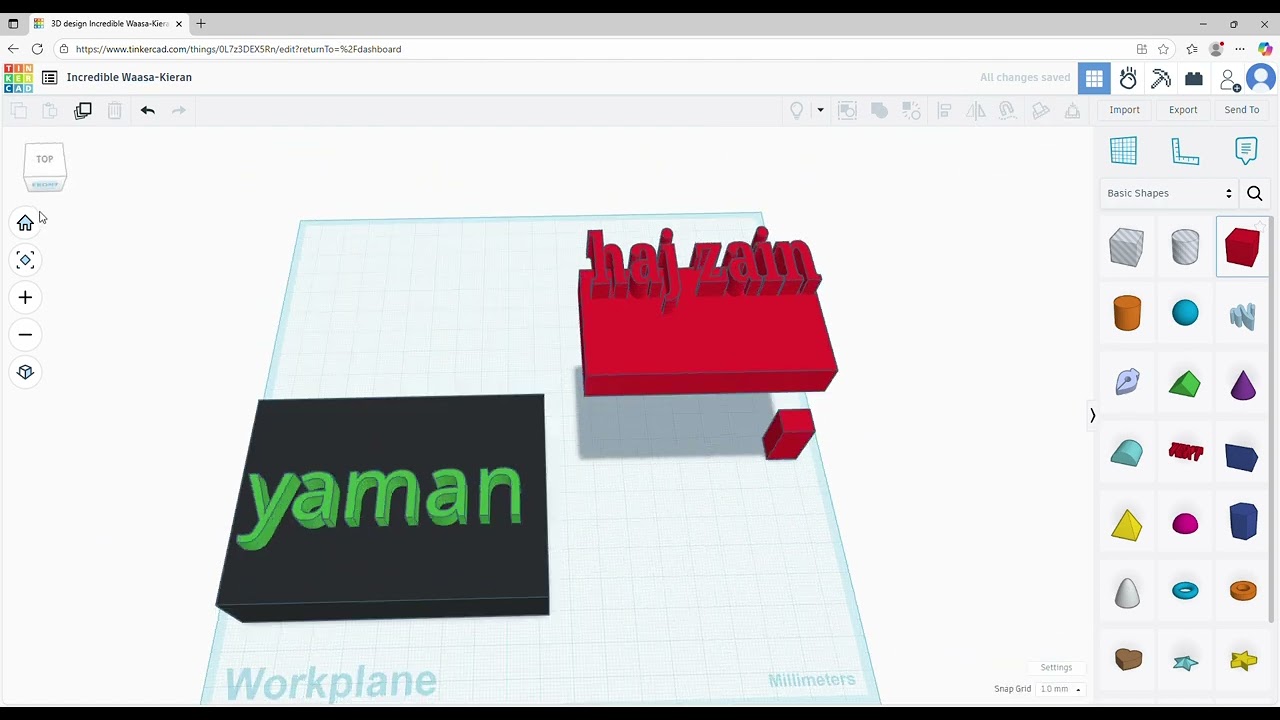Zoom out with minus icon
The image size is (1280, 720).
coord(25,335)
